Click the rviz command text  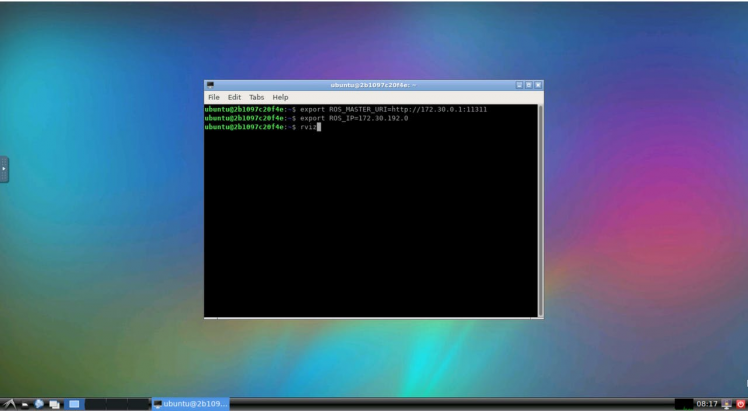click(x=308, y=127)
